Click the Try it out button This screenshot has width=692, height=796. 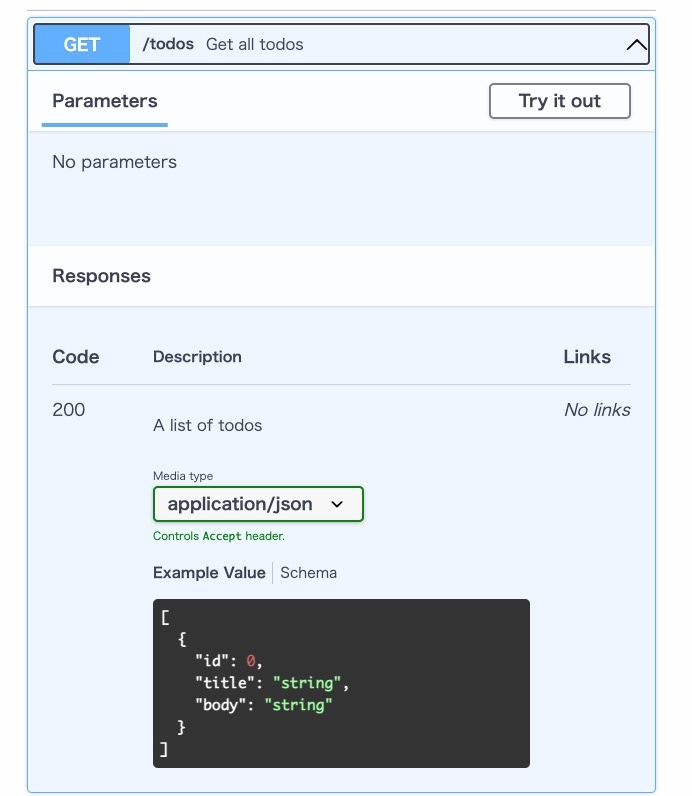[x=559, y=101]
